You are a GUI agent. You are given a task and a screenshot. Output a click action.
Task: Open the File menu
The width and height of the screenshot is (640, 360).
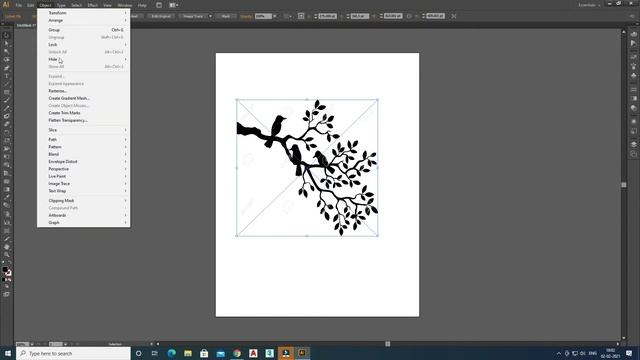tap(19, 5)
